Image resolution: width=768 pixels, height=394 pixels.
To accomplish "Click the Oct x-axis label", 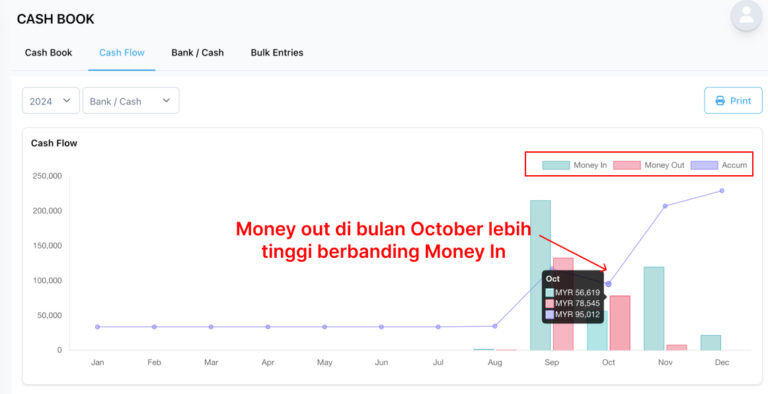I will pyautogui.click(x=608, y=363).
